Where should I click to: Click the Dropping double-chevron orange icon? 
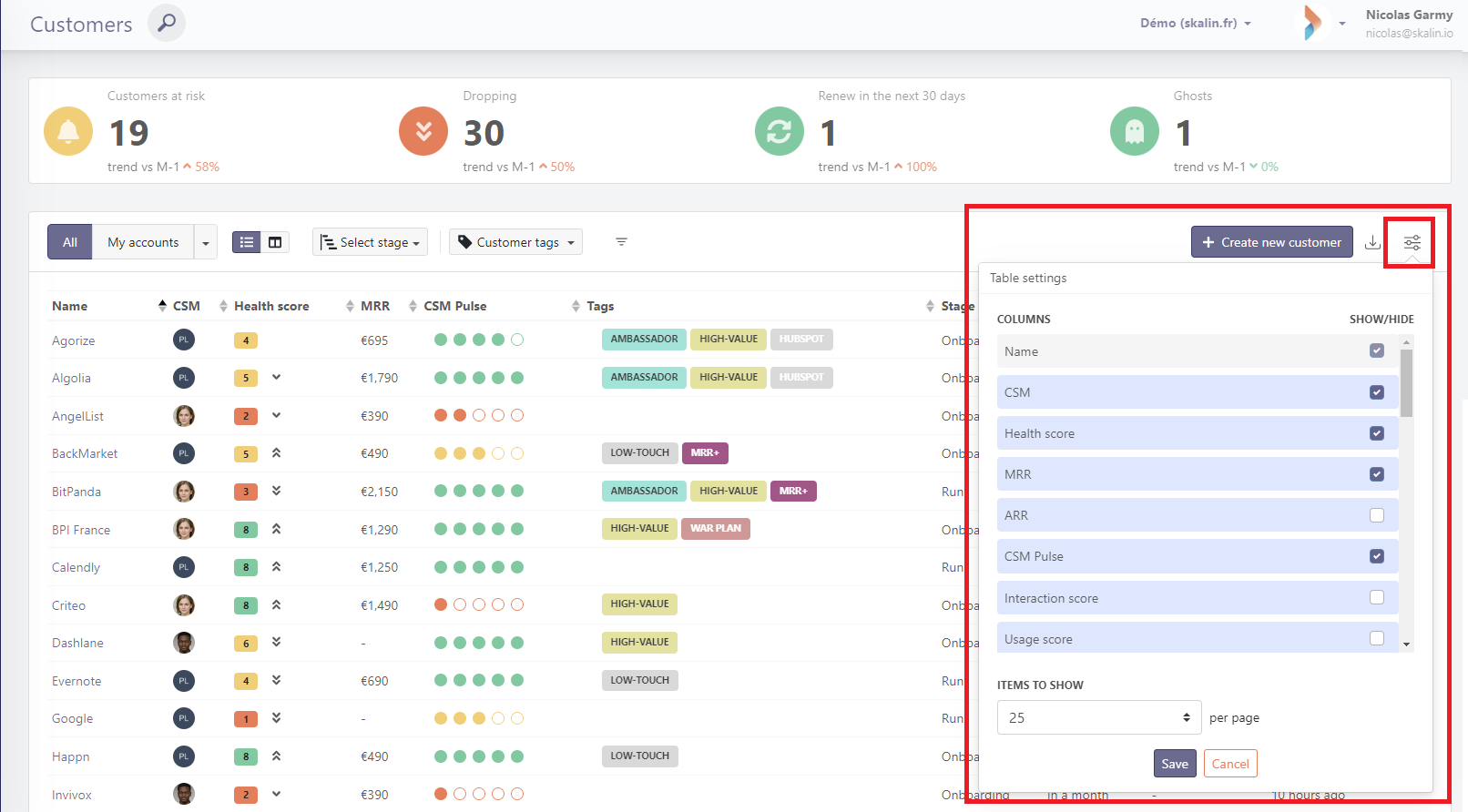[x=423, y=131]
